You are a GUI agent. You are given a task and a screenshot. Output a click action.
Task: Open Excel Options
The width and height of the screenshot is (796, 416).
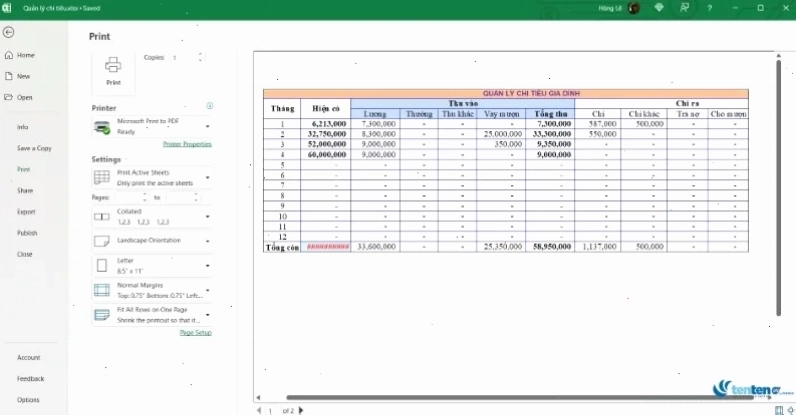[x=28, y=400]
